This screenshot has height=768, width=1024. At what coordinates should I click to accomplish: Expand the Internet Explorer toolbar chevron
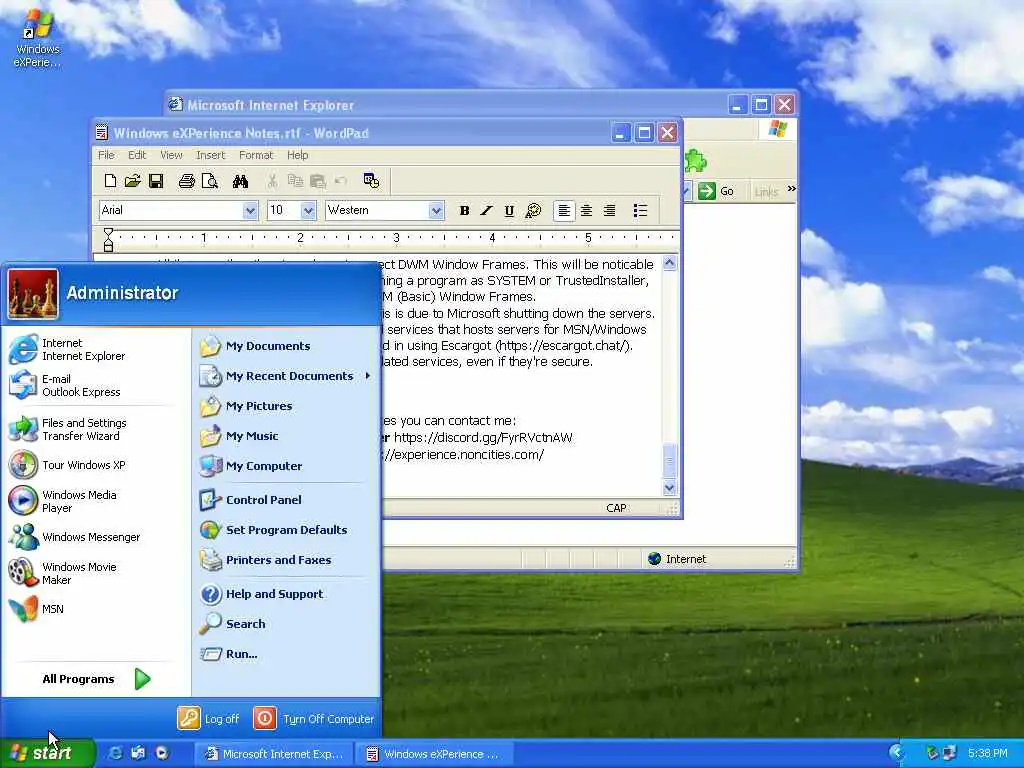792,189
